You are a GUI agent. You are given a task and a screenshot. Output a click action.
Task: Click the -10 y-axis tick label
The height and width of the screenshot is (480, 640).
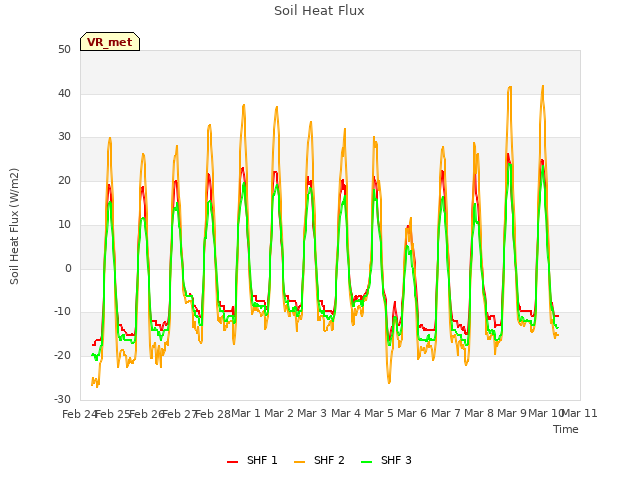click(x=62, y=312)
